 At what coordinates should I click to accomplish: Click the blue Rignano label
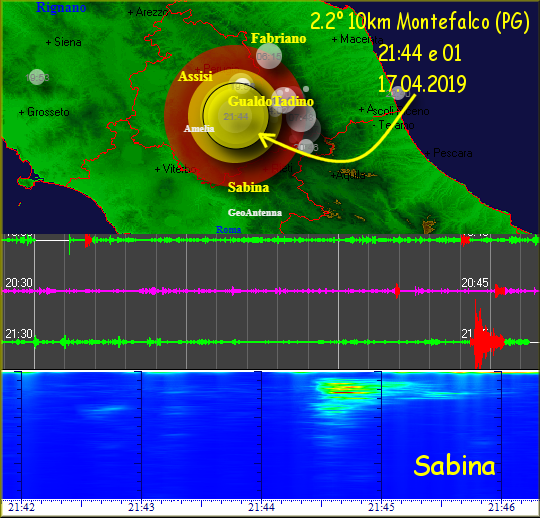(61, 7)
